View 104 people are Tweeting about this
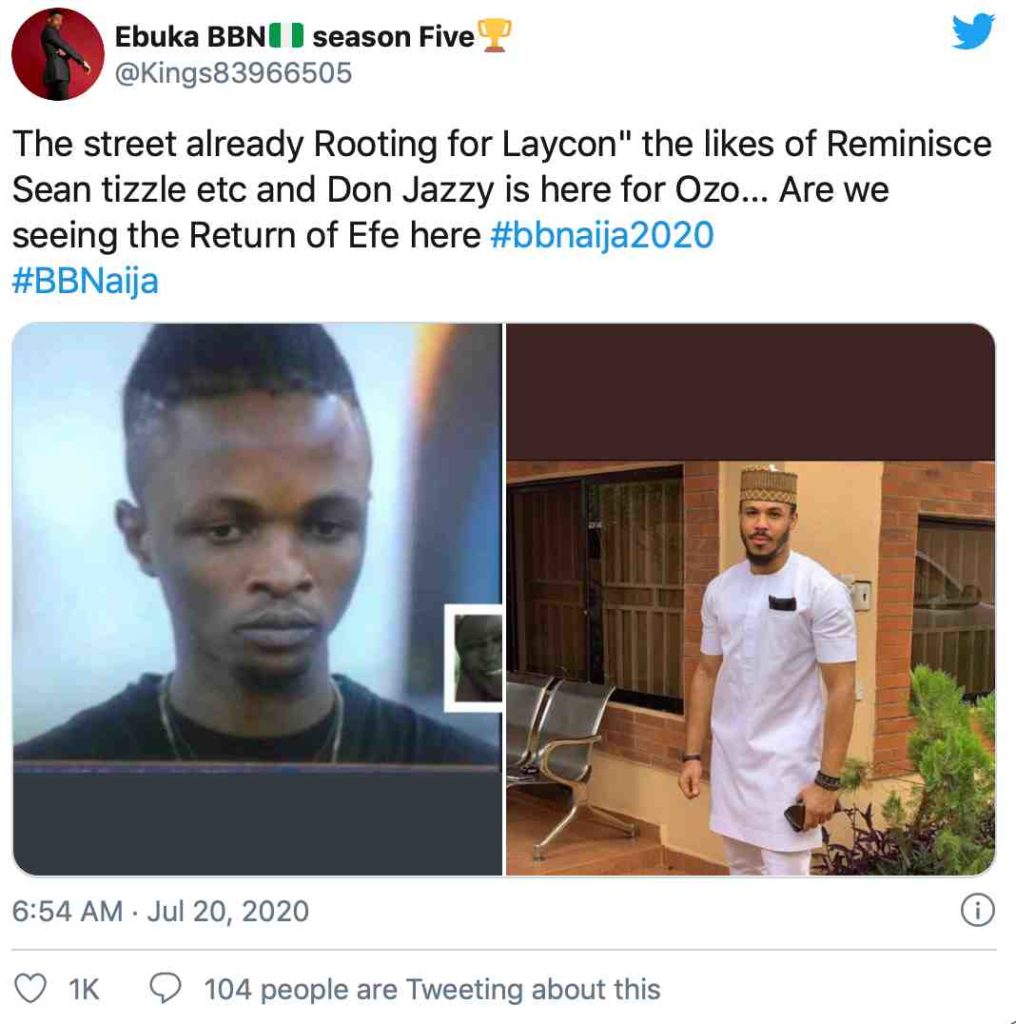 (432, 989)
